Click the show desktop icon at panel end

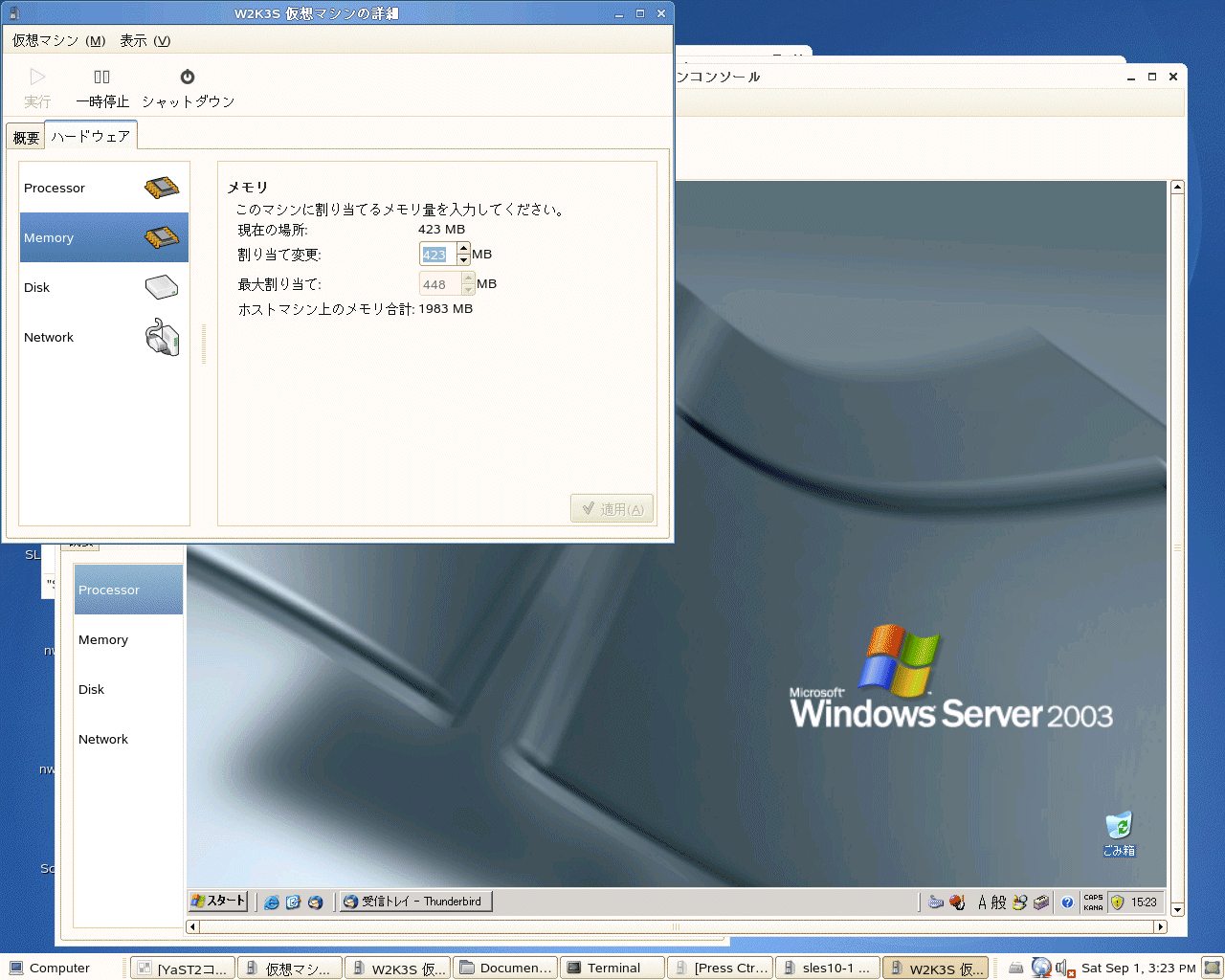coord(1213,969)
